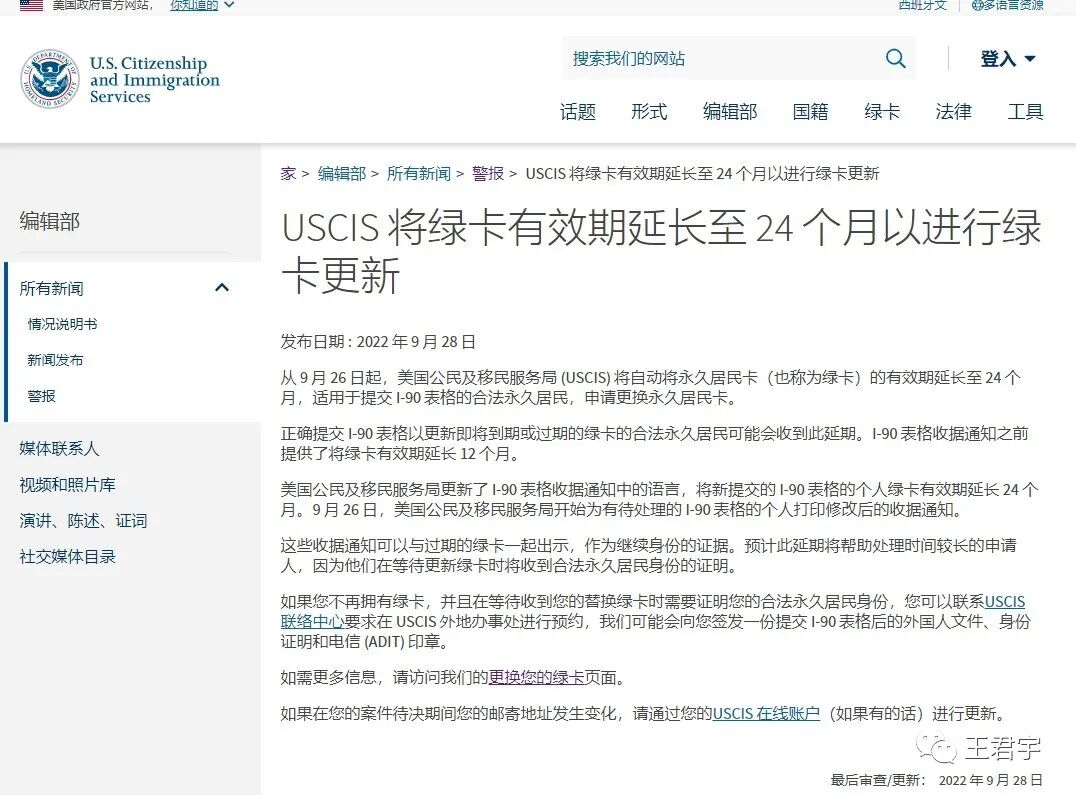Select 警报 in the sidebar
Viewport: 1076px width, 795px height.
click(41, 396)
